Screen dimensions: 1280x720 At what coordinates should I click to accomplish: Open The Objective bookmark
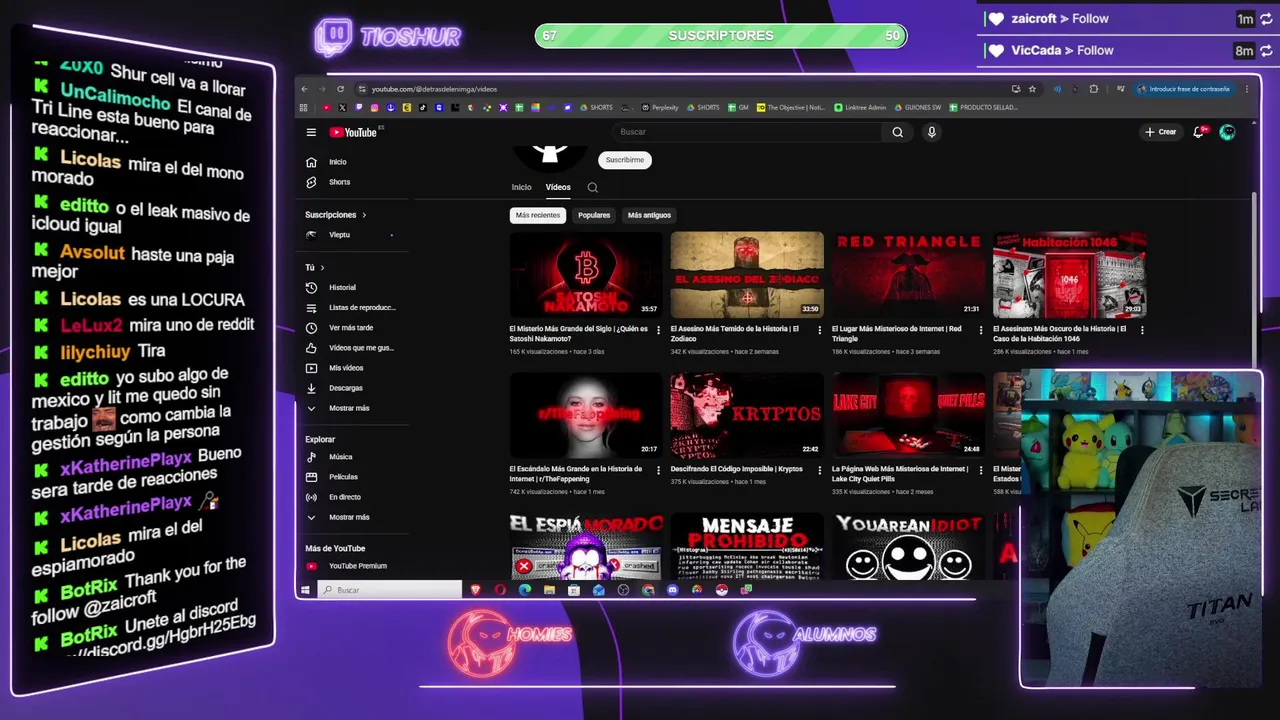pos(791,107)
